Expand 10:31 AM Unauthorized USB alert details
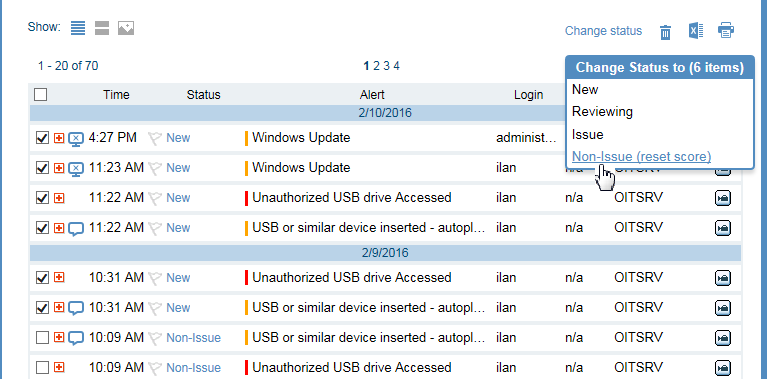The height and width of the screenshot is (379, 767). click(x=59, y=278)
